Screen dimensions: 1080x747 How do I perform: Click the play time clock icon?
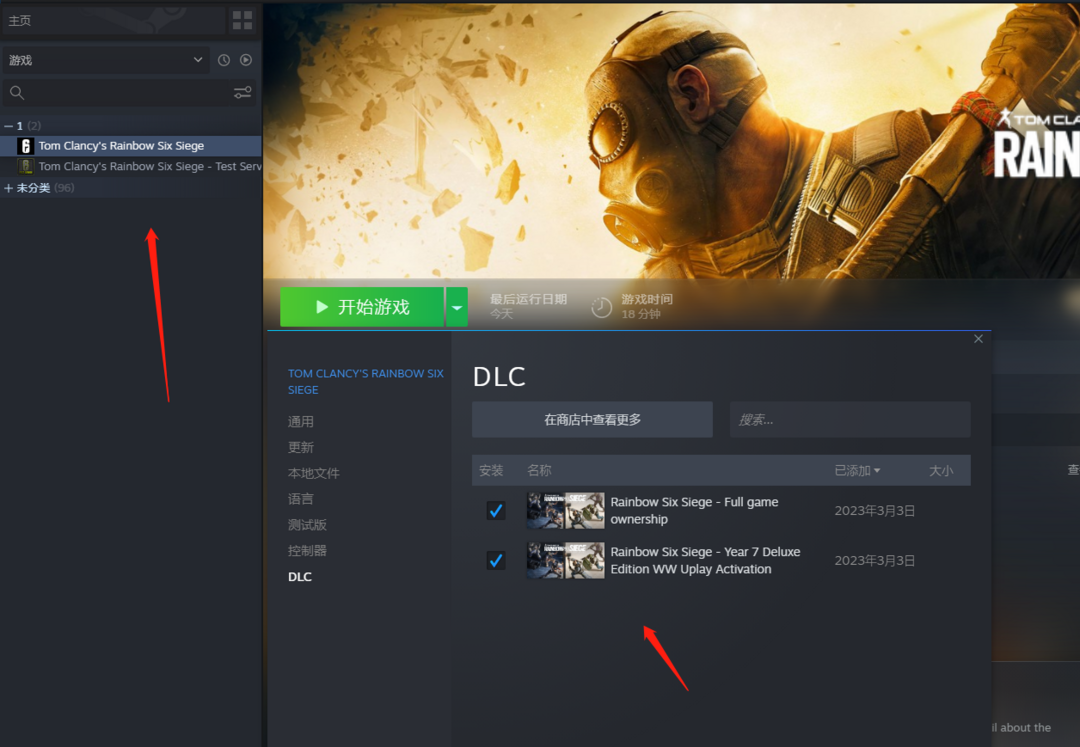coord(601,307)
